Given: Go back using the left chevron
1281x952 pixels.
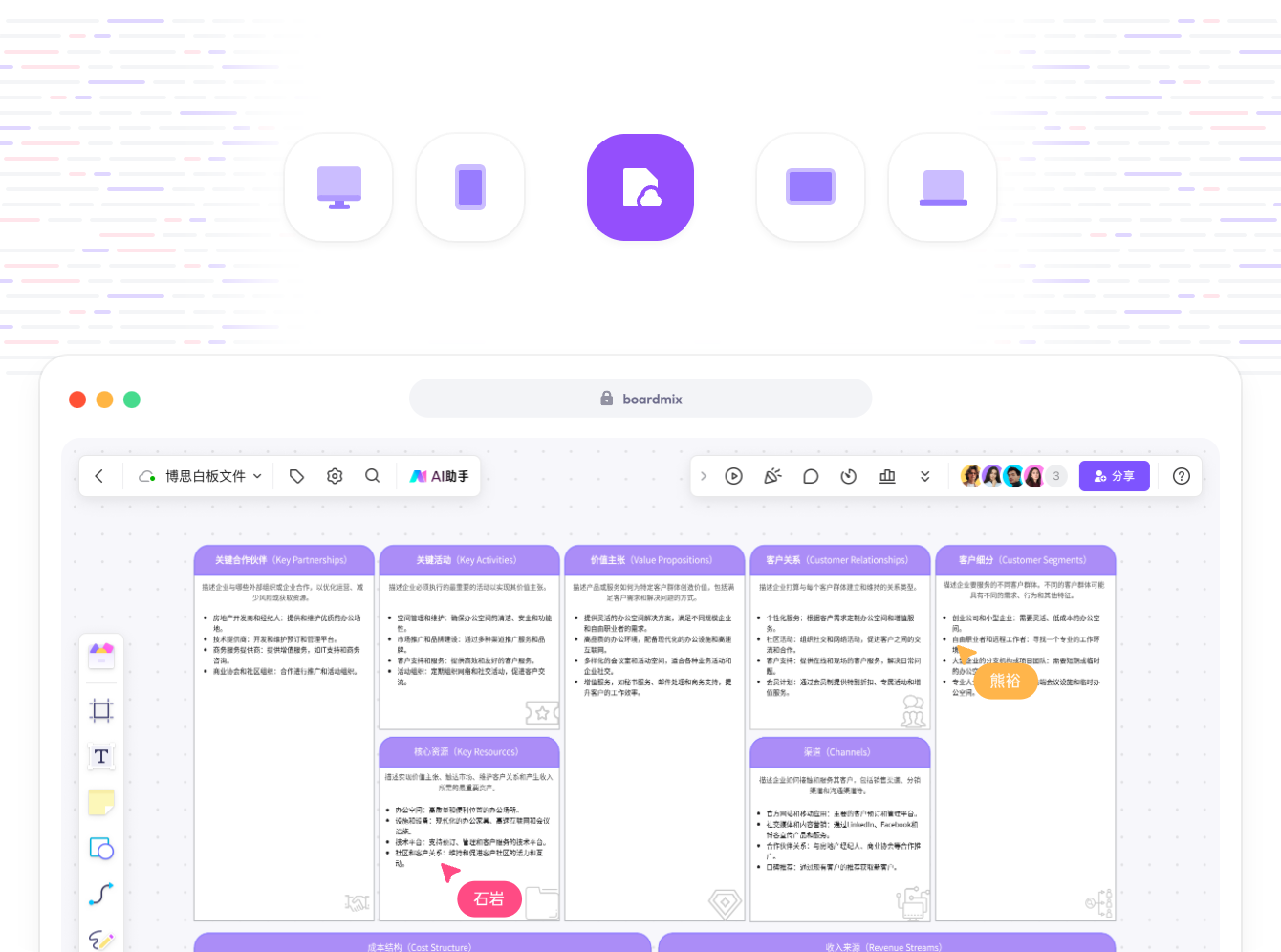Looking at the screenshot, I should coord(99,476).
